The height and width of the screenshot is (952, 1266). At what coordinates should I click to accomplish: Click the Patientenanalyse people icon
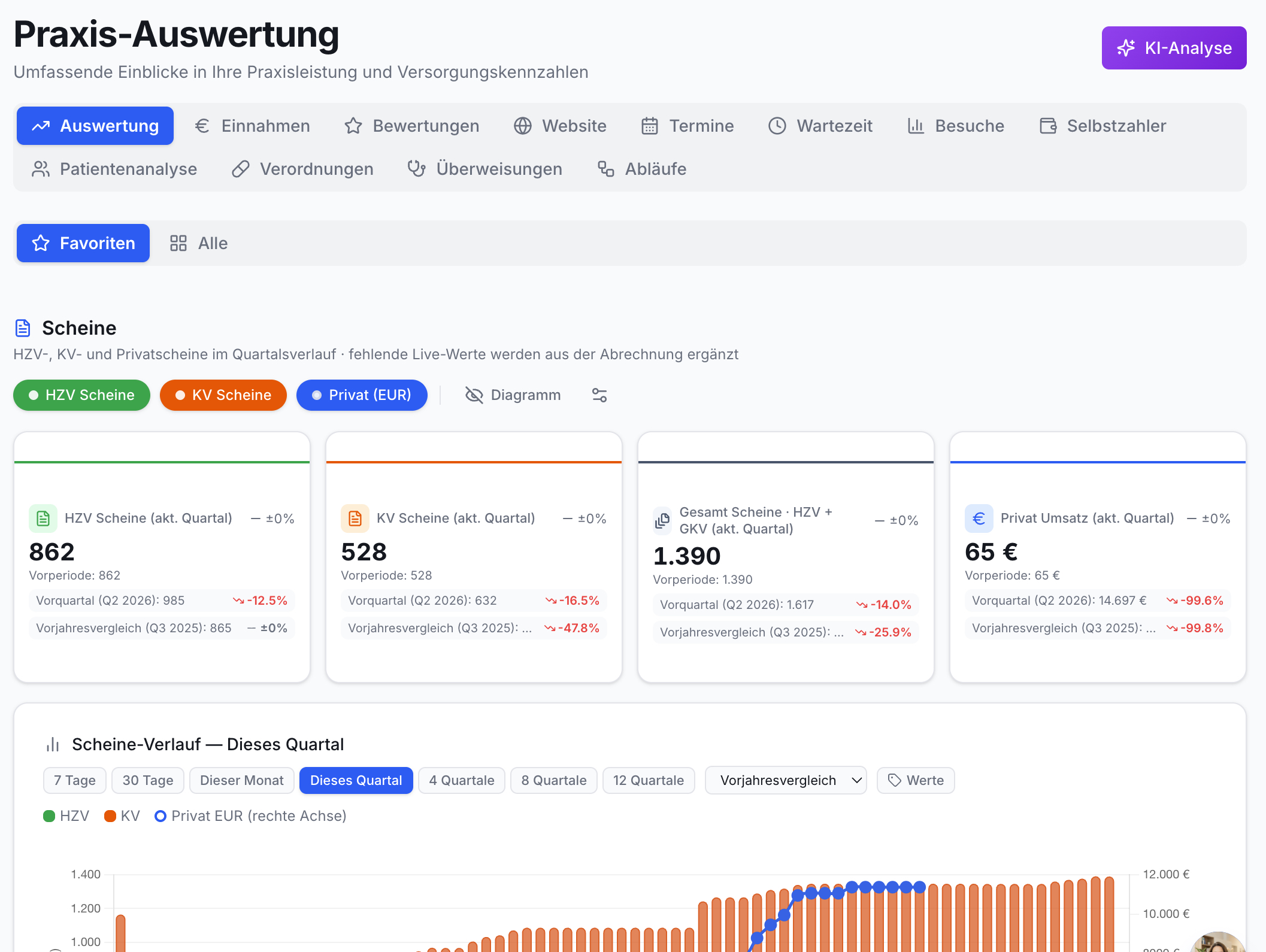point(41,169)
